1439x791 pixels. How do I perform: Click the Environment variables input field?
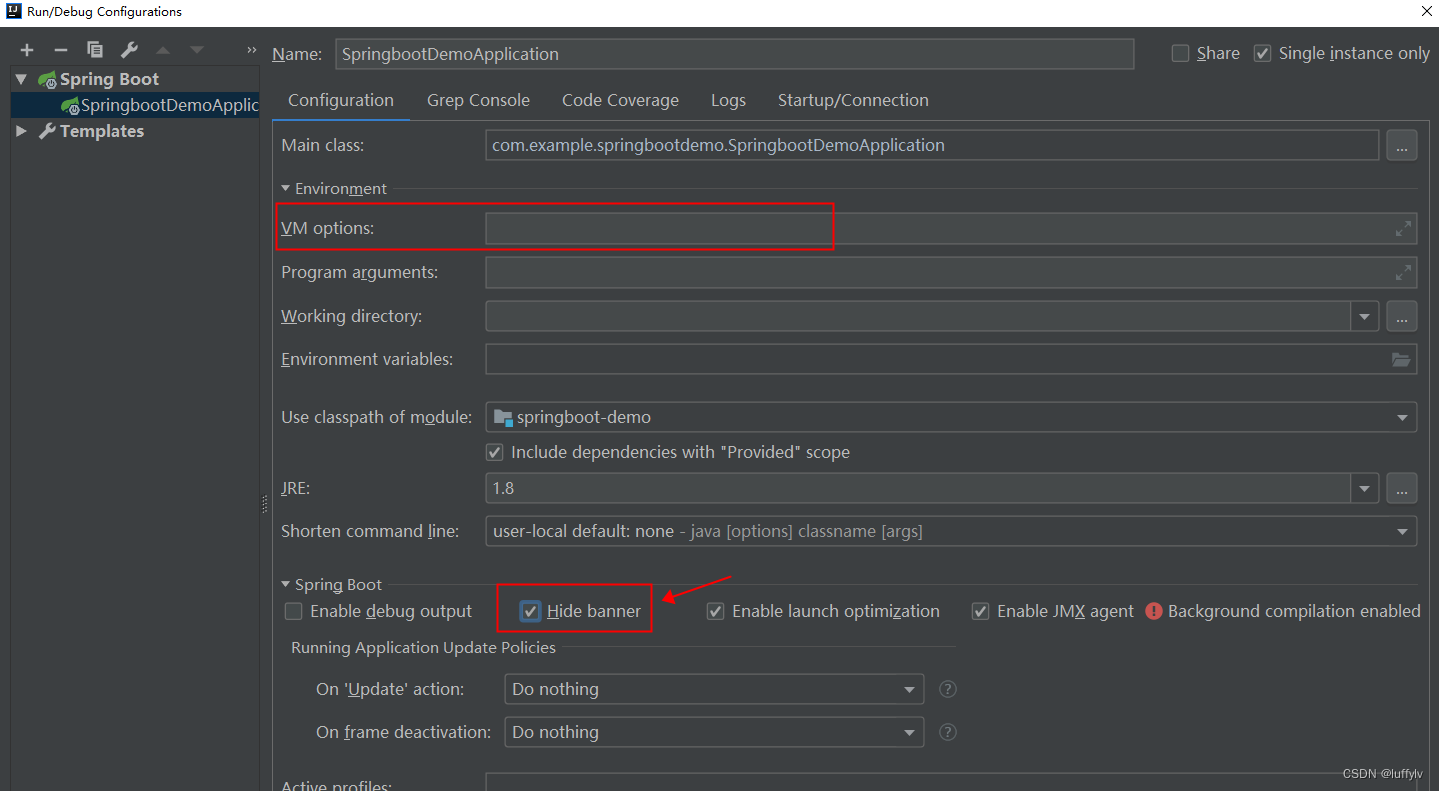pyautogui.click(x=951, y=359)
